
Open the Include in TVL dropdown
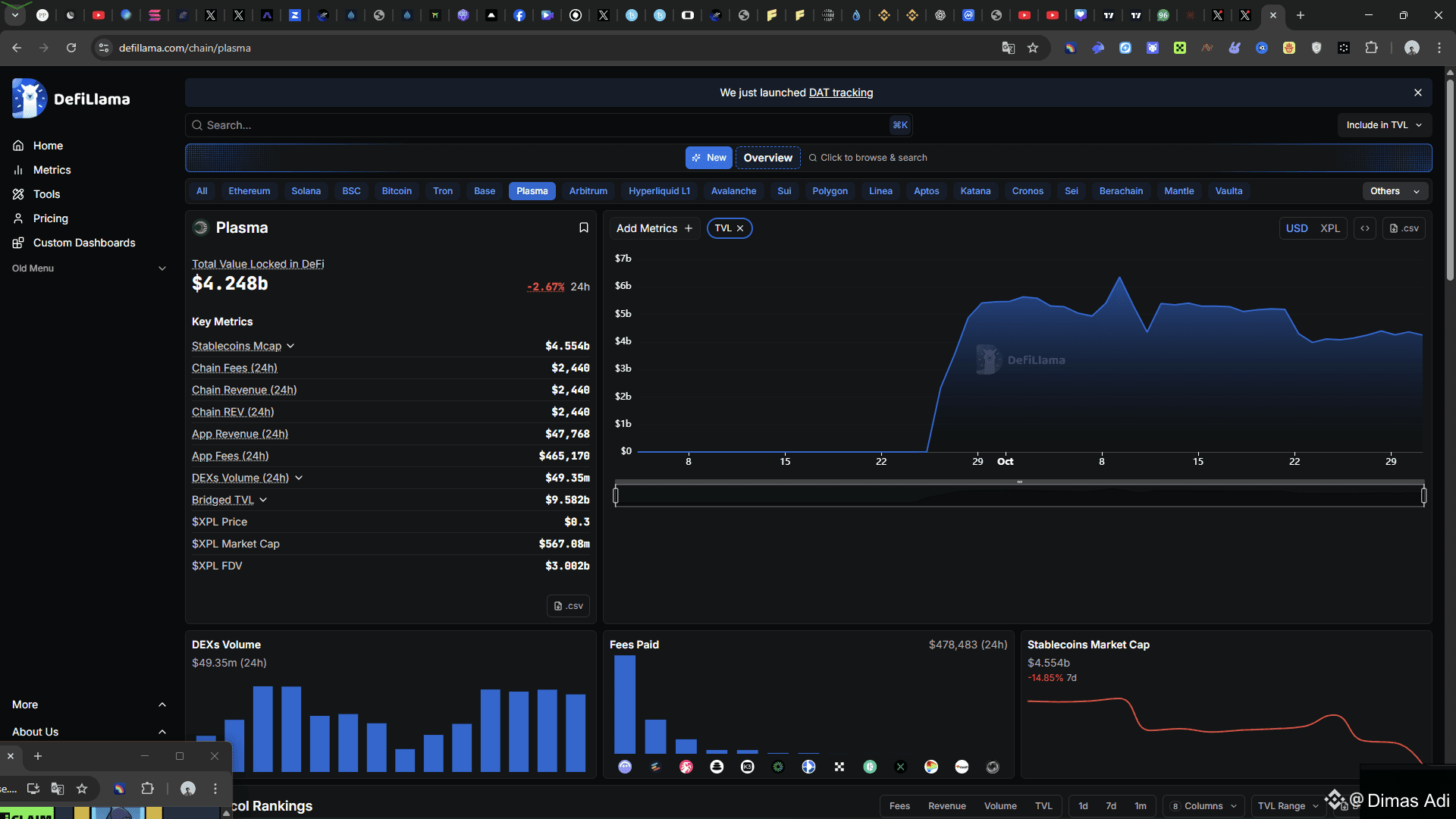pos(1384,125)
